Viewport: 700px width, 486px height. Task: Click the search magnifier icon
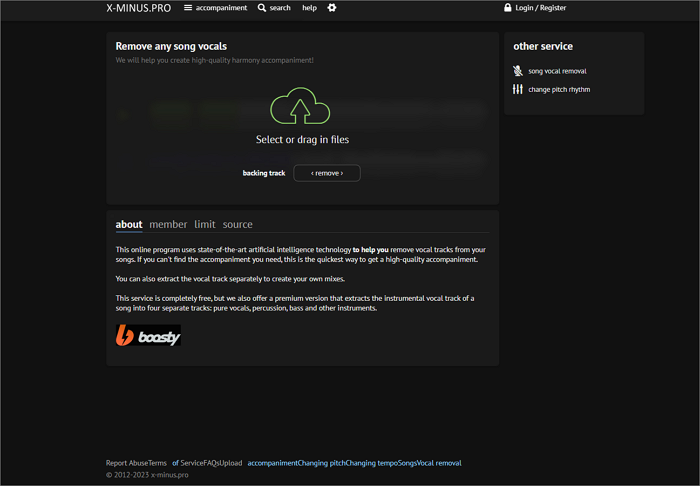262,8
